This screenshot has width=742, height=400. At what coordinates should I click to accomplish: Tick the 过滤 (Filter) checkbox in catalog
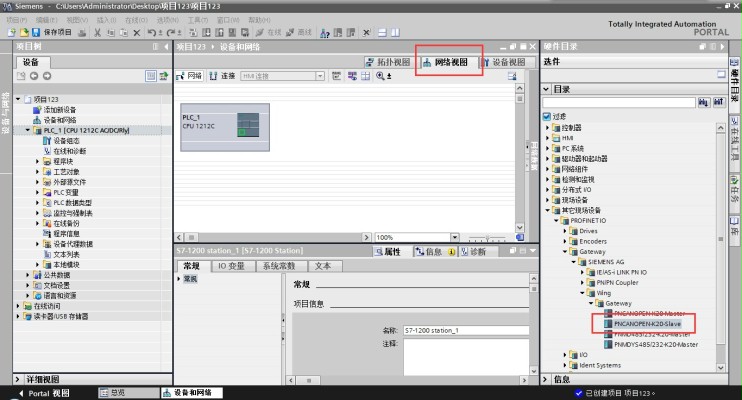pos(547,116)
